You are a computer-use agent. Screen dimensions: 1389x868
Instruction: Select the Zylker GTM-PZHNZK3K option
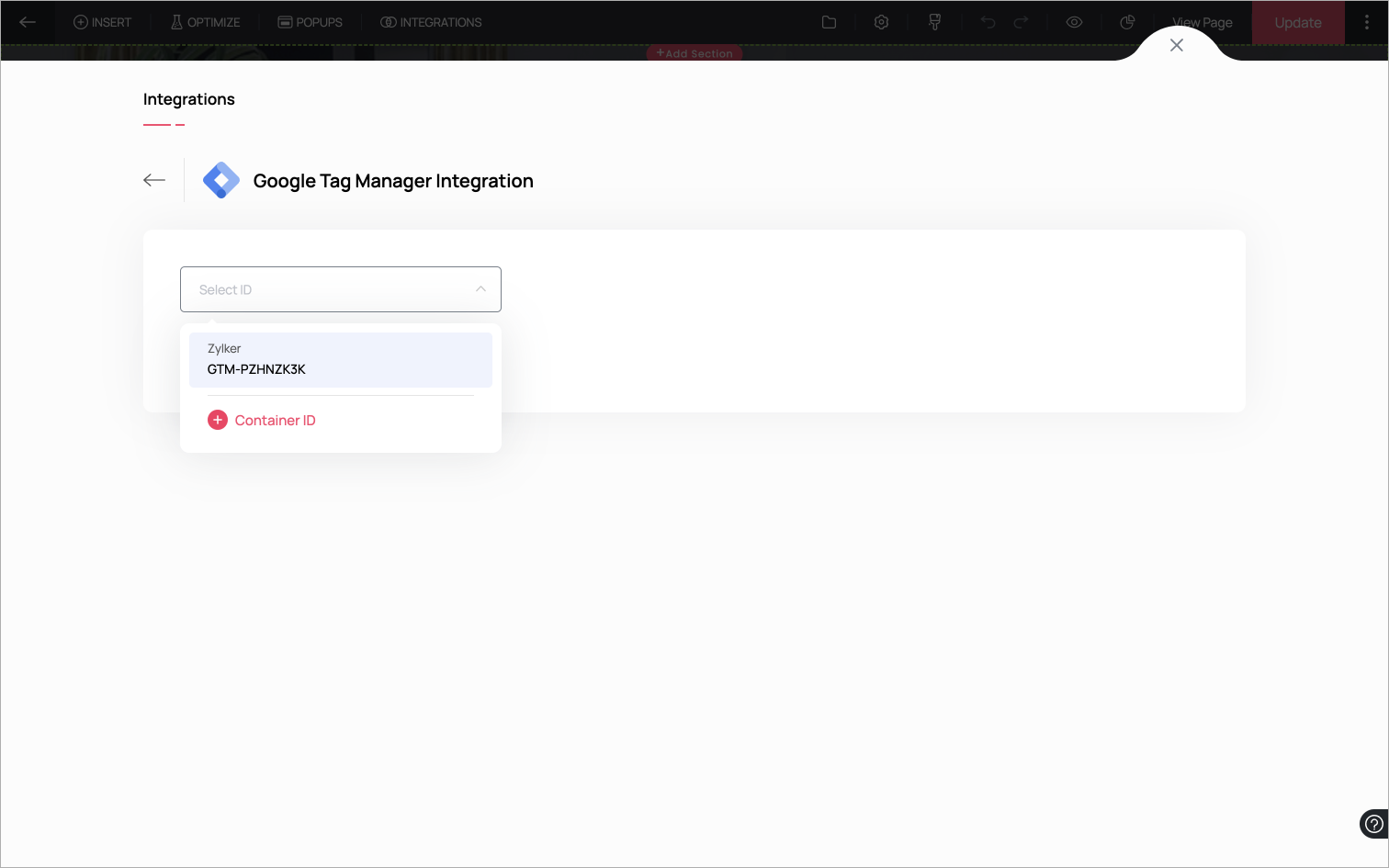(x=341, y=359)
